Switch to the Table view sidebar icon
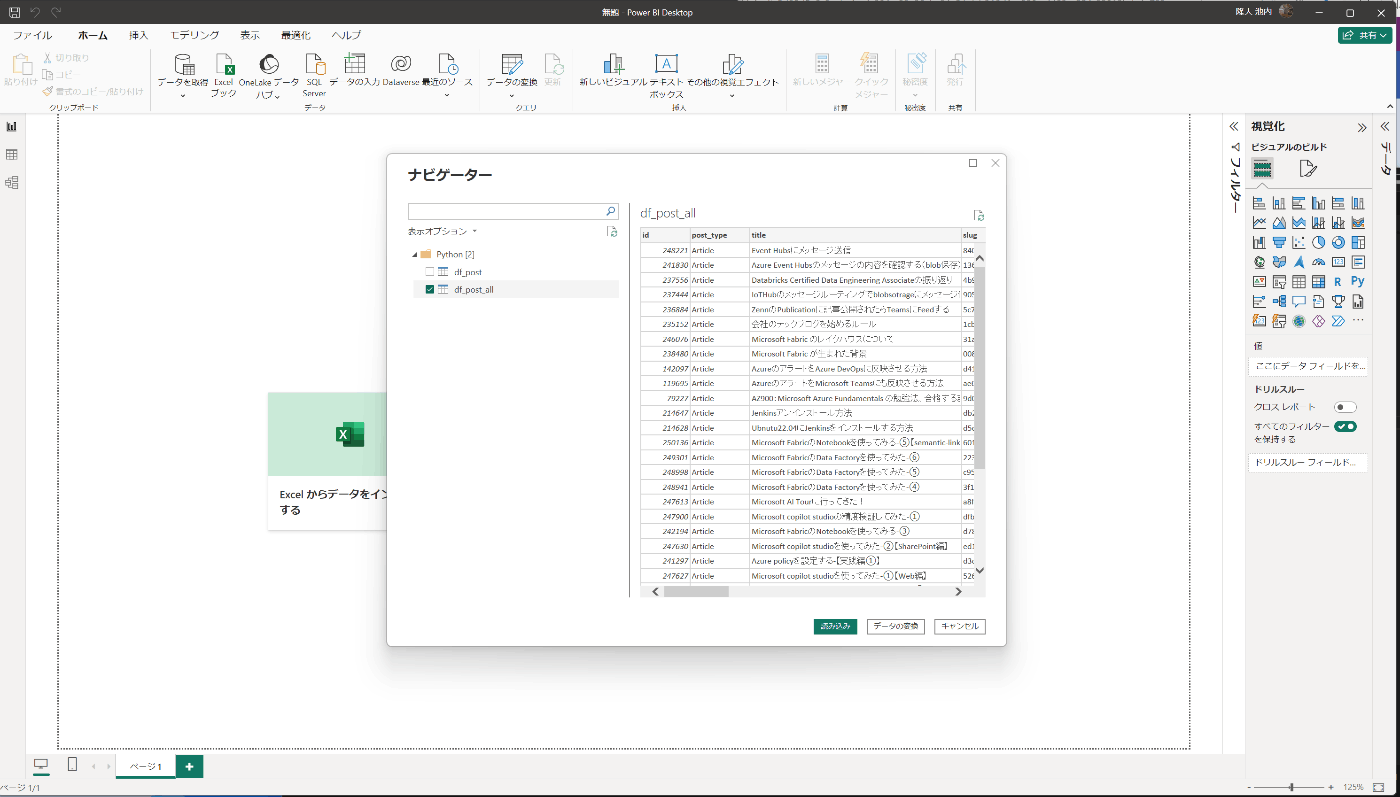Viewport: 1400px width, 797px height. click(x=12, y=155)
